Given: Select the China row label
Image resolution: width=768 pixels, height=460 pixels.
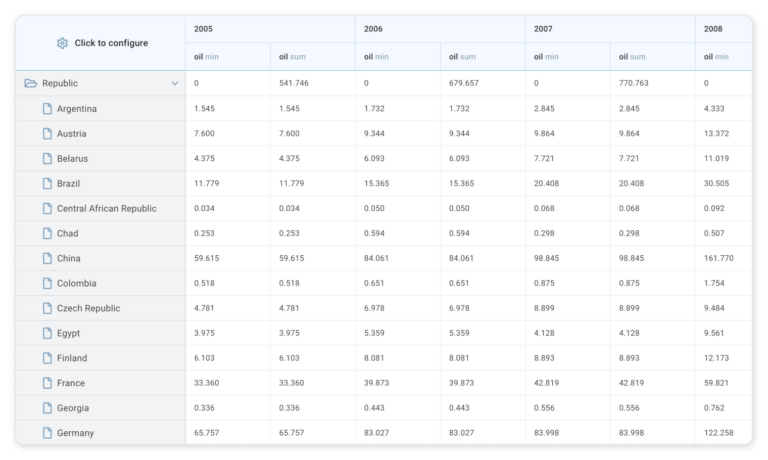Looking at the screenshot, I should click(x=69, y=259).
